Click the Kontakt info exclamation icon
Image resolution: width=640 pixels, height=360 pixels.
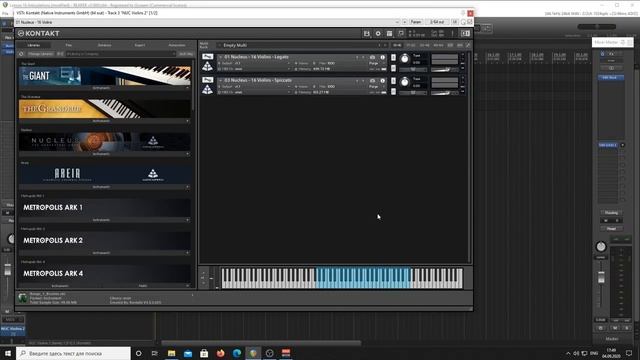pos(452,33)
